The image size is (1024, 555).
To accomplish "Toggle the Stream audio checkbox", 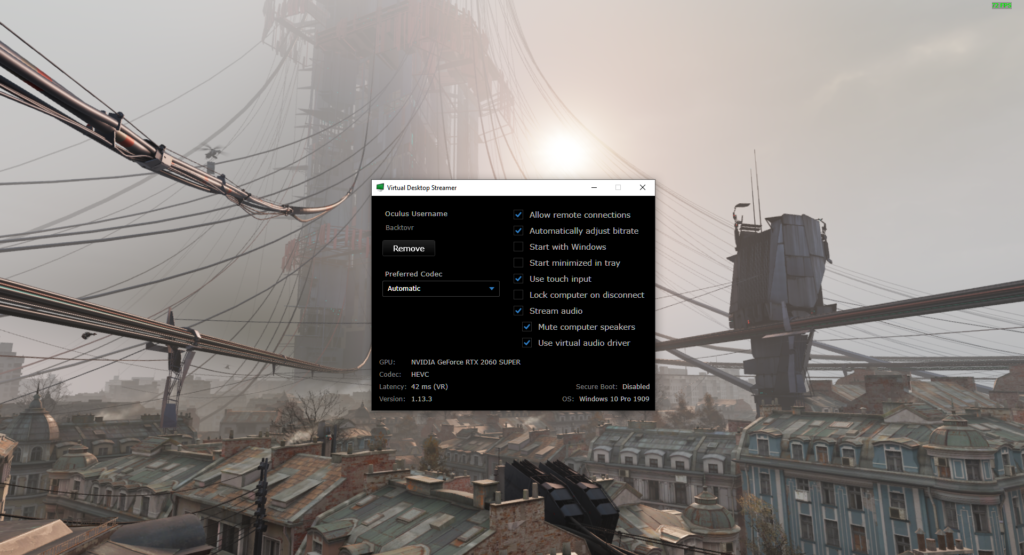I will (518, 311).
